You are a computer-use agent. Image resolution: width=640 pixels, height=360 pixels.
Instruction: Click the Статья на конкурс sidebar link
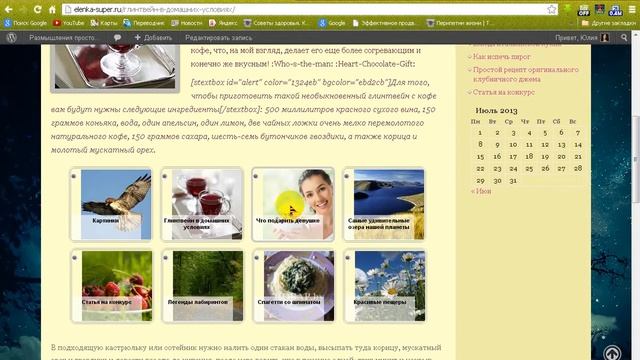coord(504,92)
